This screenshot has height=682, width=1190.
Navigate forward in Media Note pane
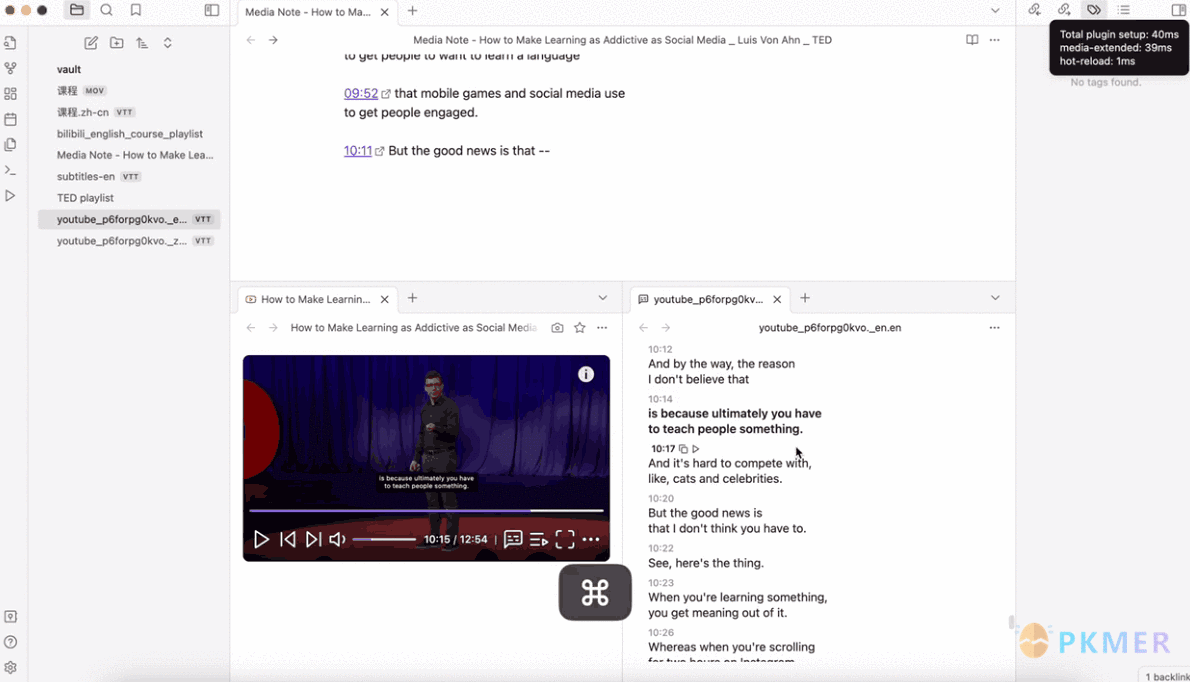point(273,39)
